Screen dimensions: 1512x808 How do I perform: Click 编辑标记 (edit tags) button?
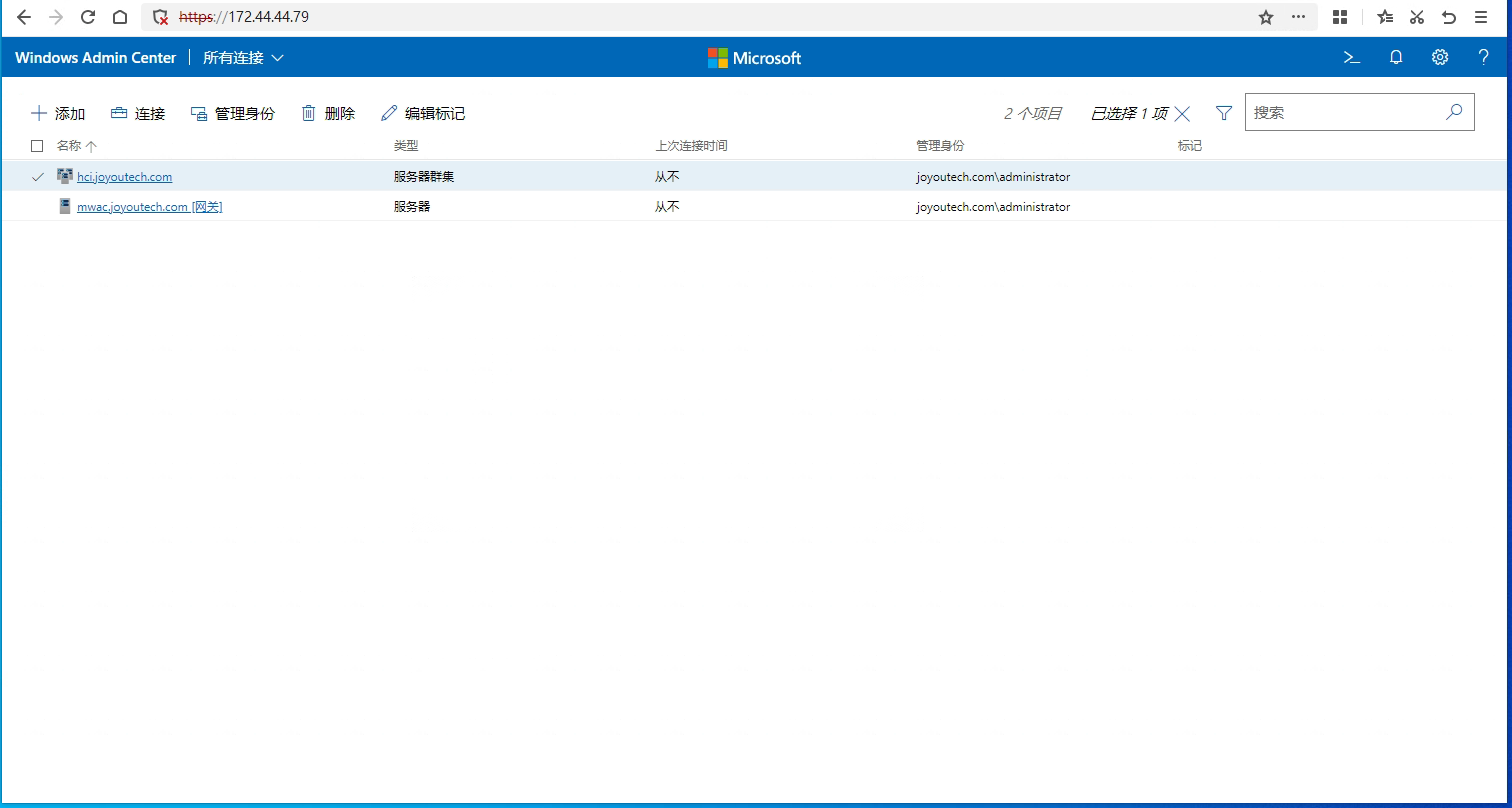tap(423, 114)
